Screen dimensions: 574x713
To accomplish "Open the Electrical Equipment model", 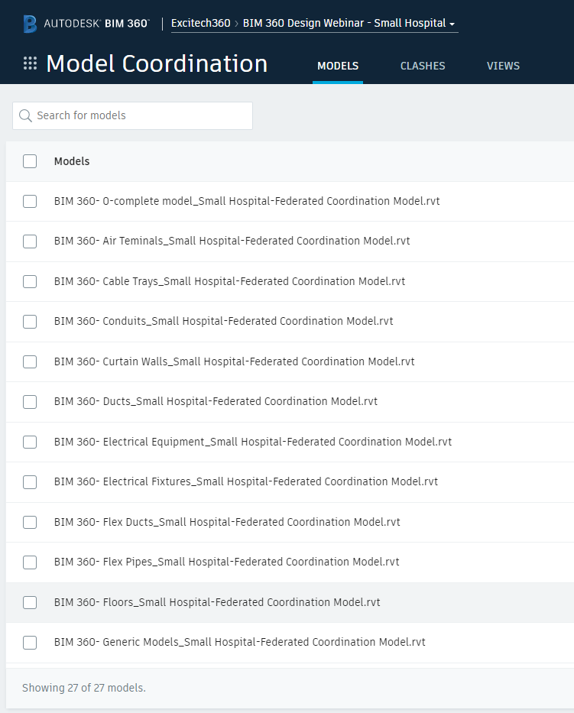I will 253,442.
